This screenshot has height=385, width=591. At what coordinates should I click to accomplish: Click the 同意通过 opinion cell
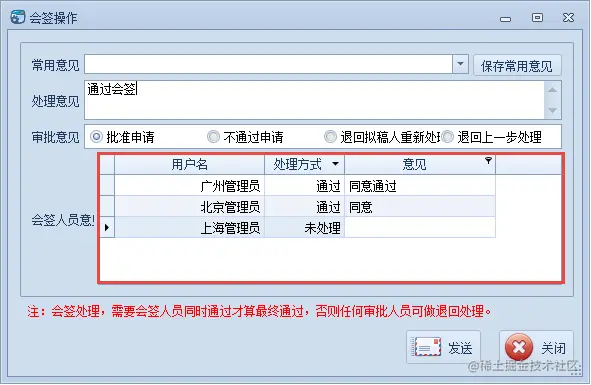(420, 186)
